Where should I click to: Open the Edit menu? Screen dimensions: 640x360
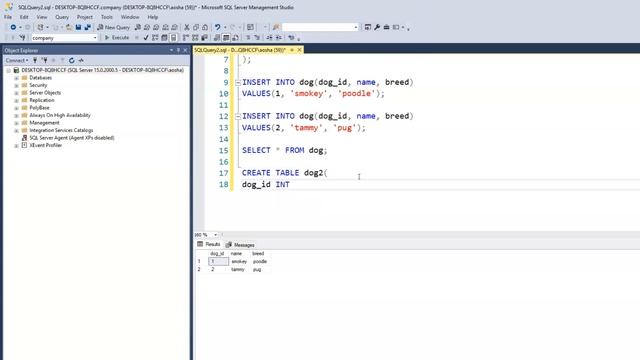click(24, 17)
